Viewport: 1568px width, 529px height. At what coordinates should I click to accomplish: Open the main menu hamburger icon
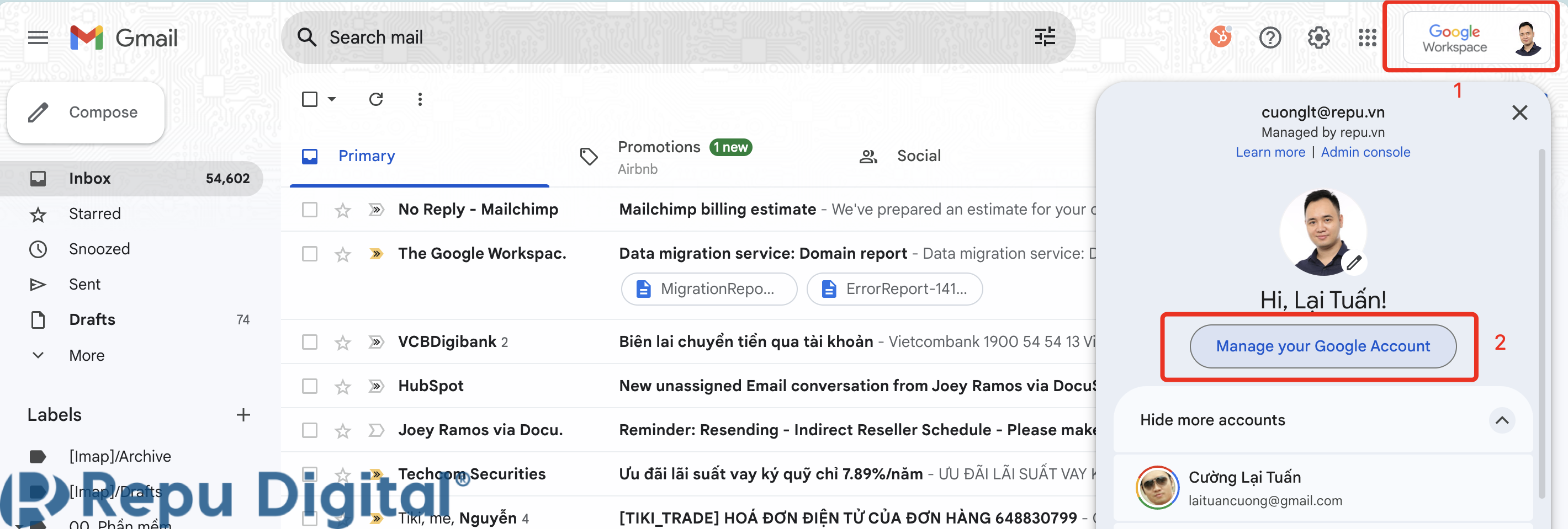click(x=38, y=38)
